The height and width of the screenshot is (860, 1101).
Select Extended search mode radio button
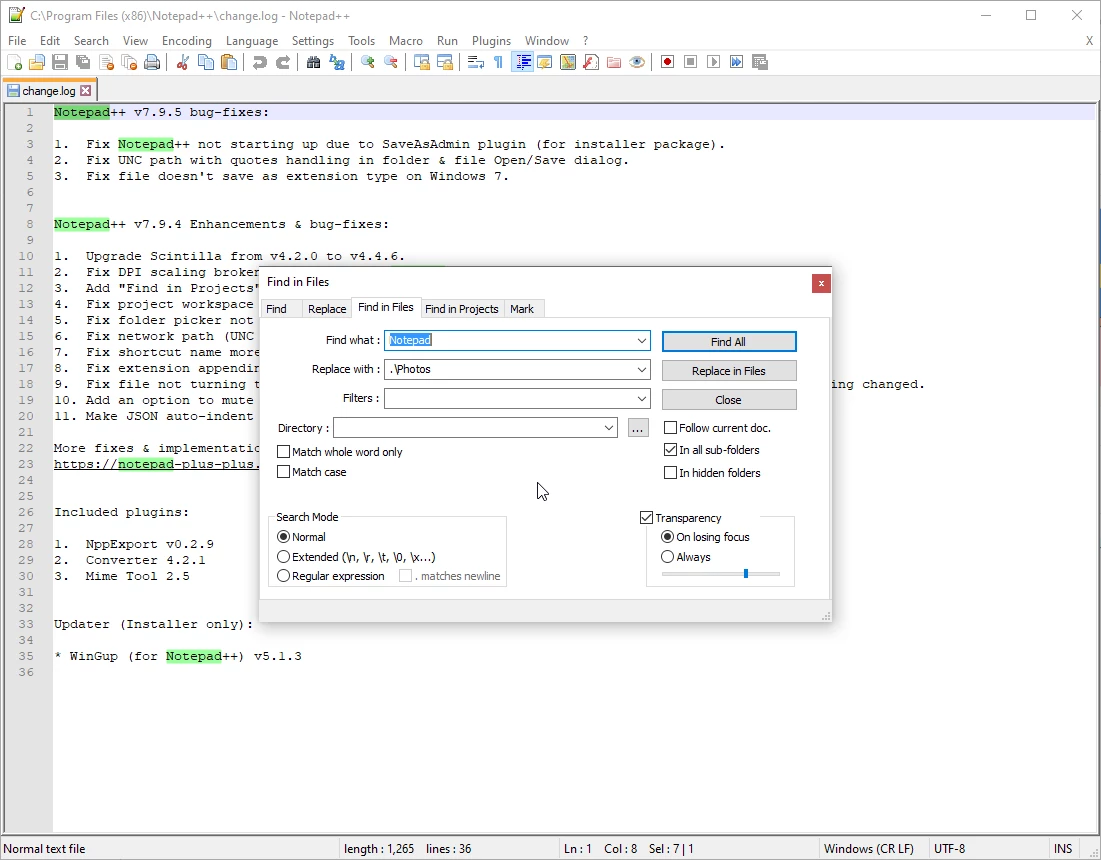283,557
